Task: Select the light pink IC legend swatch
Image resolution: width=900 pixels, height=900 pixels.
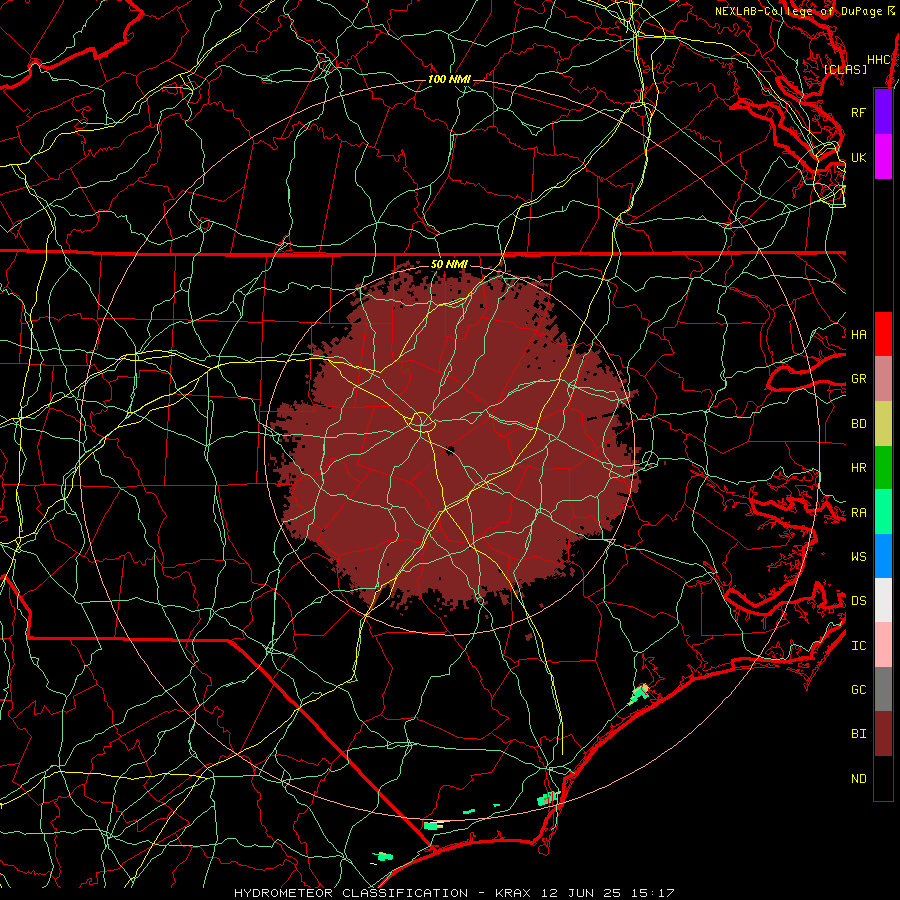Action: pos(883,645)
